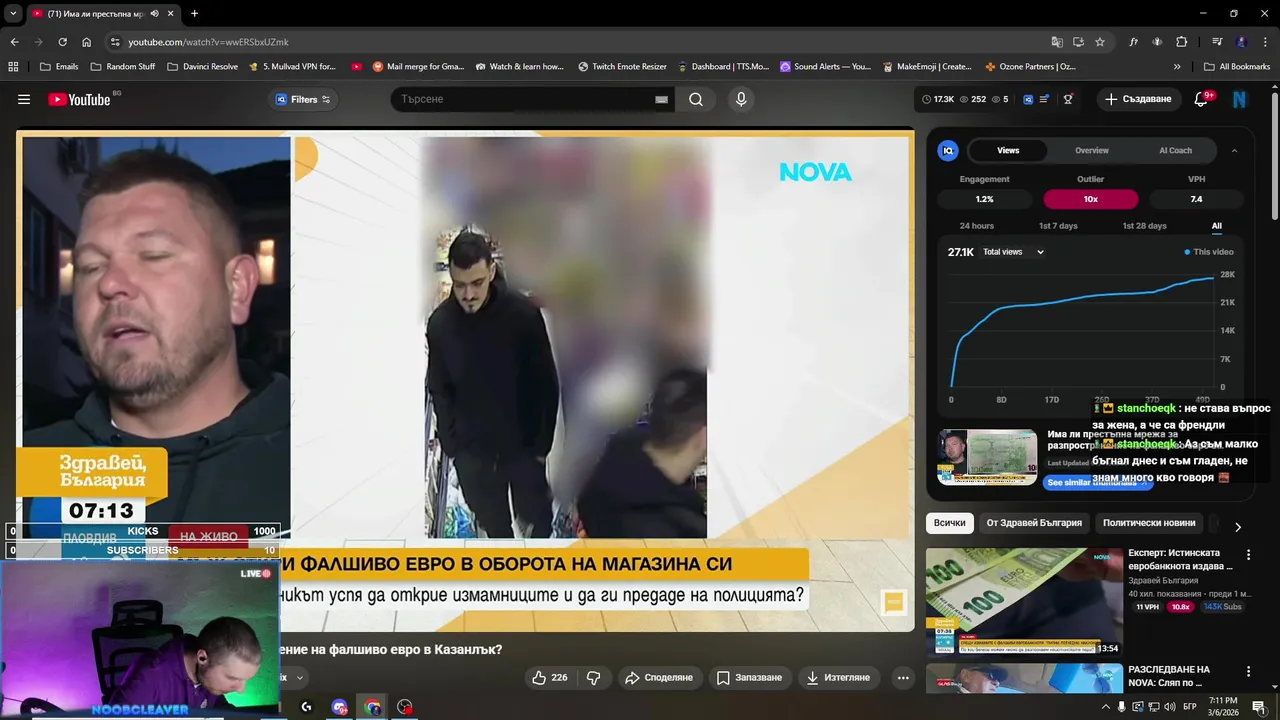Select the Политически новини chip
The image size is (1280, 720).
tap(1149, 523)
